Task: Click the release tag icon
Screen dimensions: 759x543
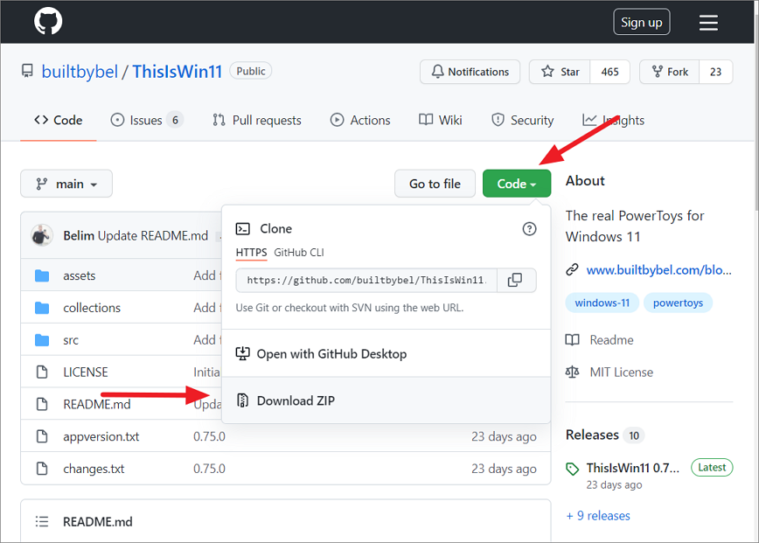Action: pyautogui.click(x=572, y=468)
